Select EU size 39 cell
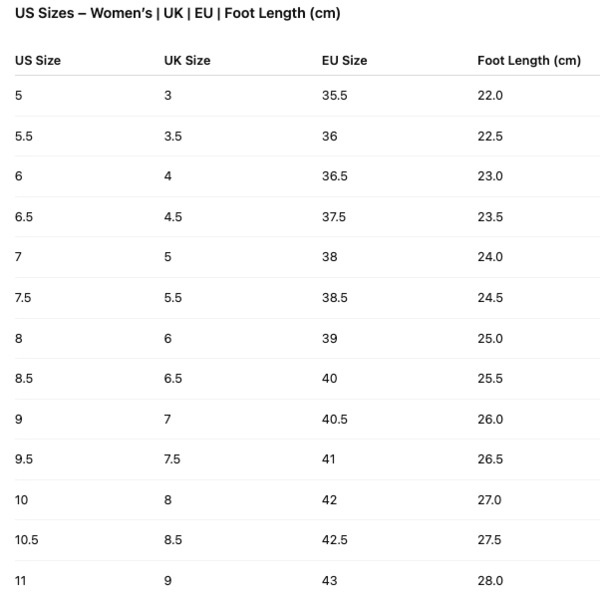600x599 pixels. (x=329, y=339)
